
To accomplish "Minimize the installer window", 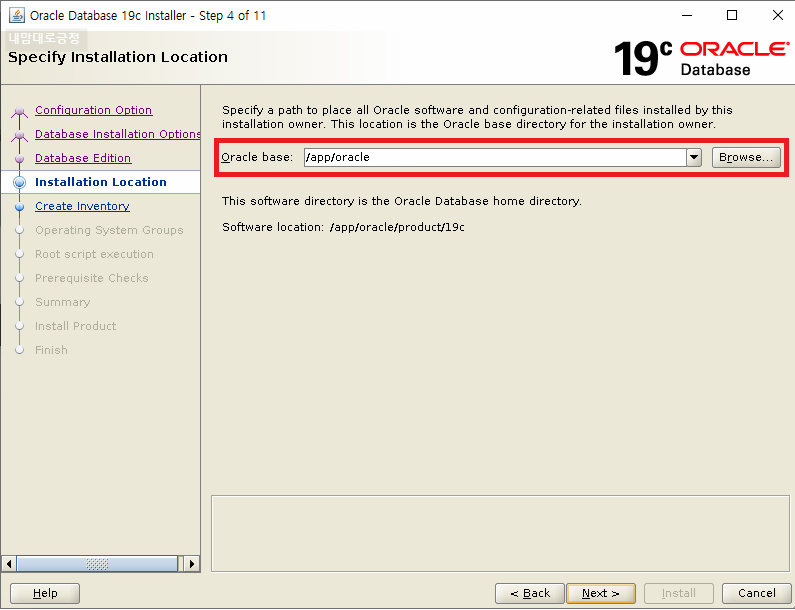I will click(x=687, y=15).
